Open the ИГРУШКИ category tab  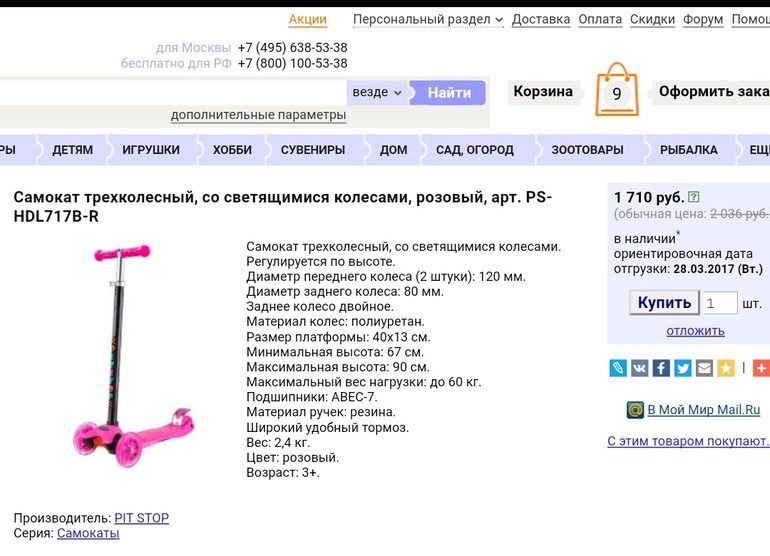tap(151, 150)
